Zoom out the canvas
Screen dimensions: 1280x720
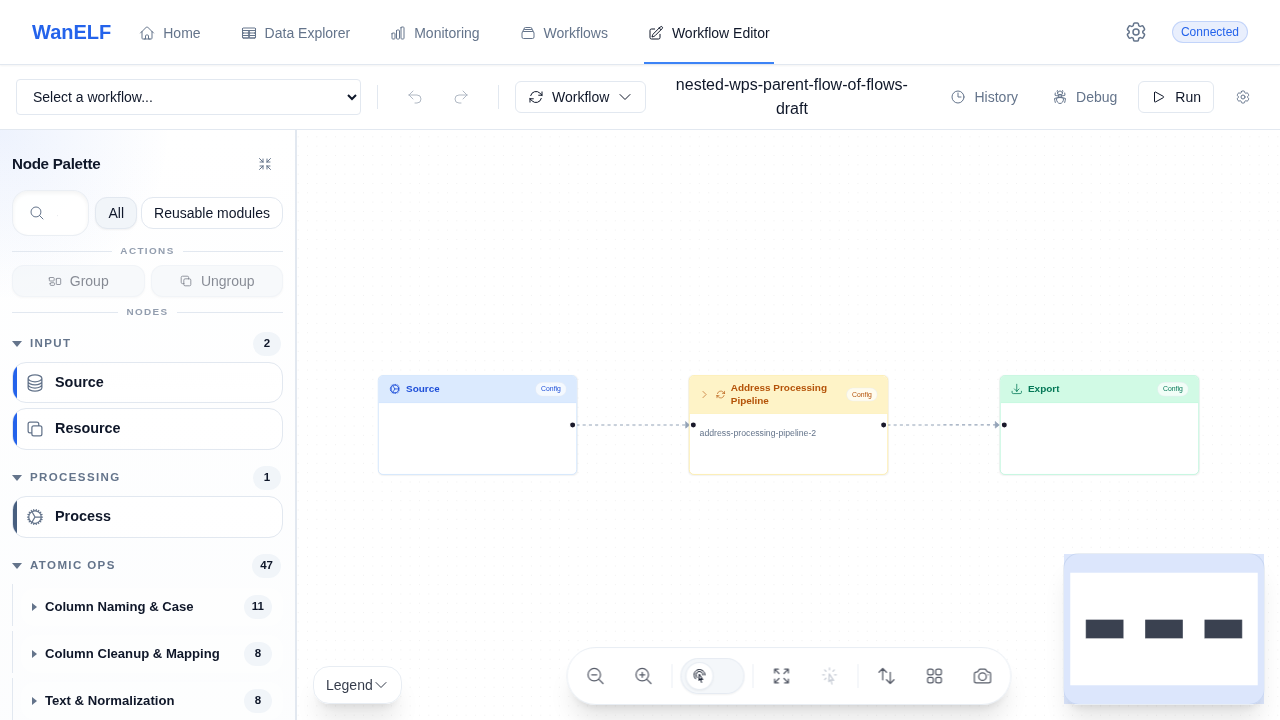(595, 676)
